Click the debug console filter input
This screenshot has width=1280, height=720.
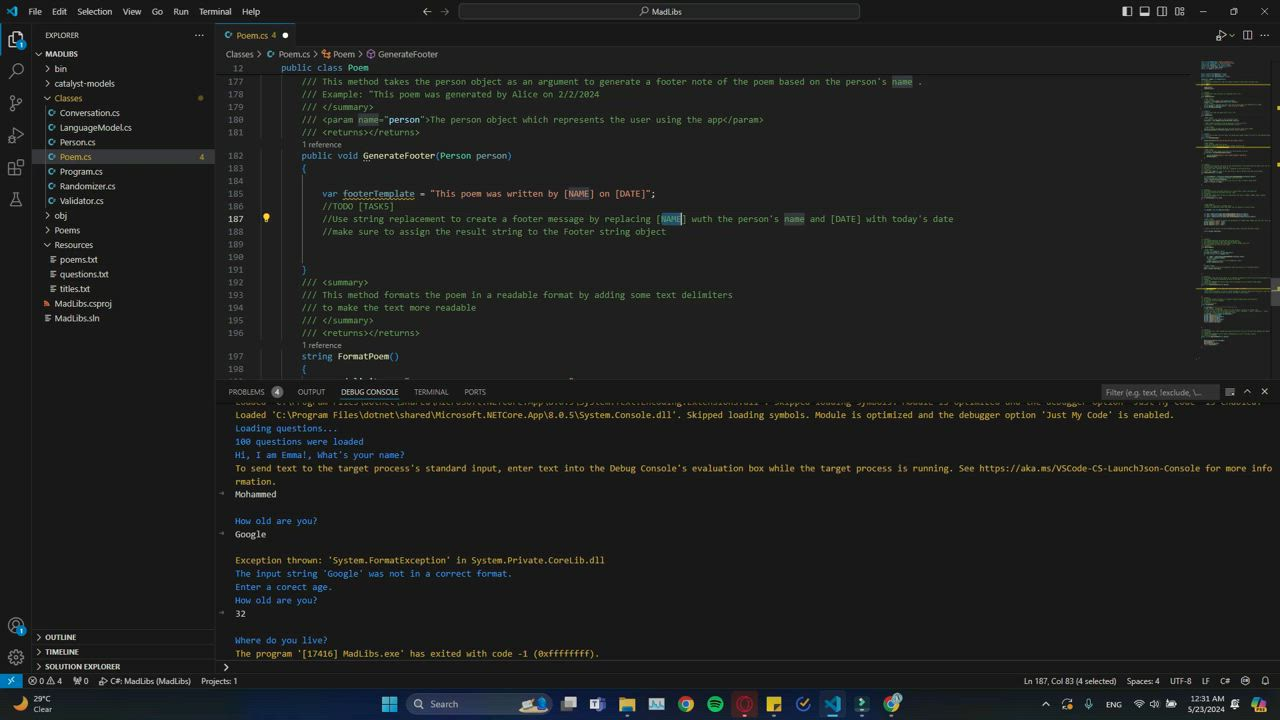1160,392
